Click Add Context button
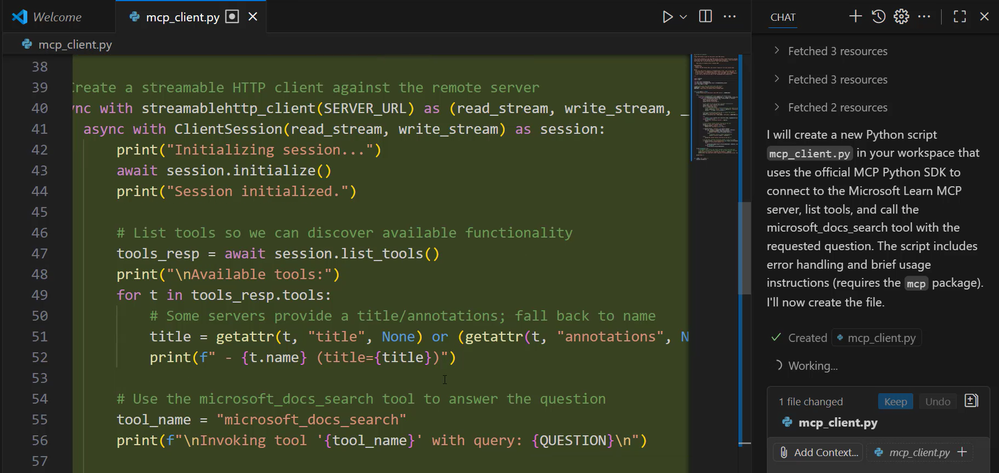Viewport: 999px width, 473px height. [819, 453]
